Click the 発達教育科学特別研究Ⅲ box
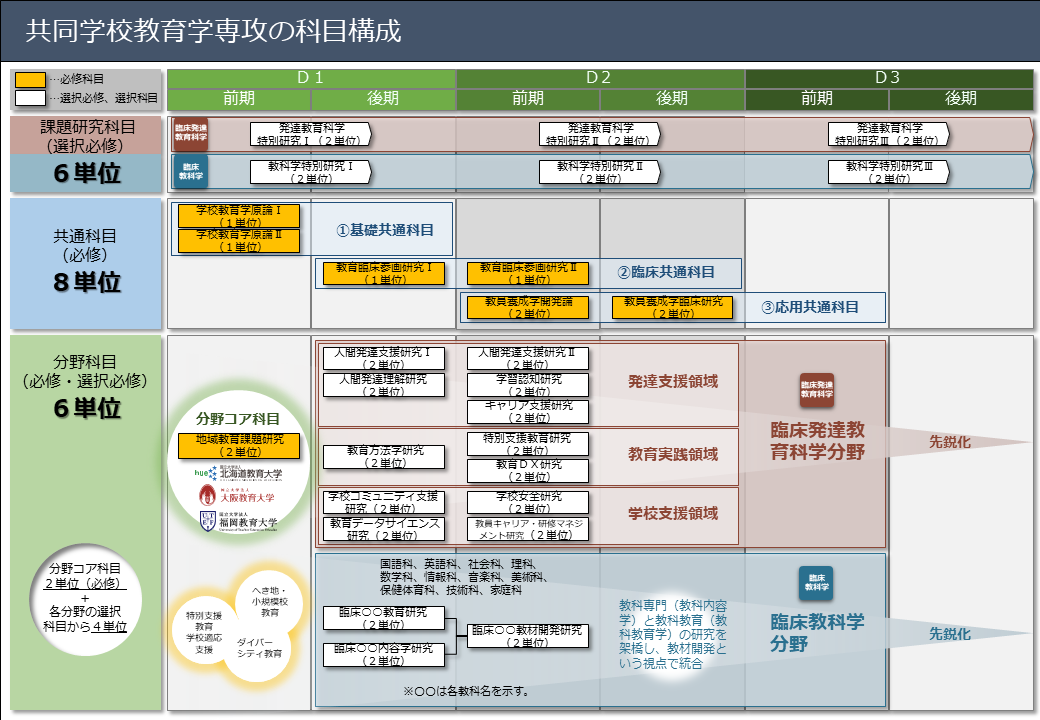Viewport: 1040px width, 720px height. pyautogui.click(x=889, y=134)
